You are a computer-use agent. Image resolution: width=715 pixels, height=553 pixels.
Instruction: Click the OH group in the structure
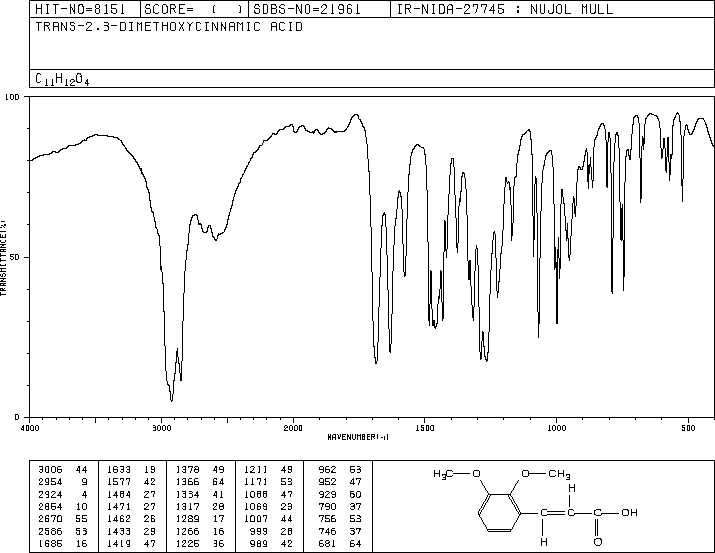pyautogui.click(x=629, y=512)
